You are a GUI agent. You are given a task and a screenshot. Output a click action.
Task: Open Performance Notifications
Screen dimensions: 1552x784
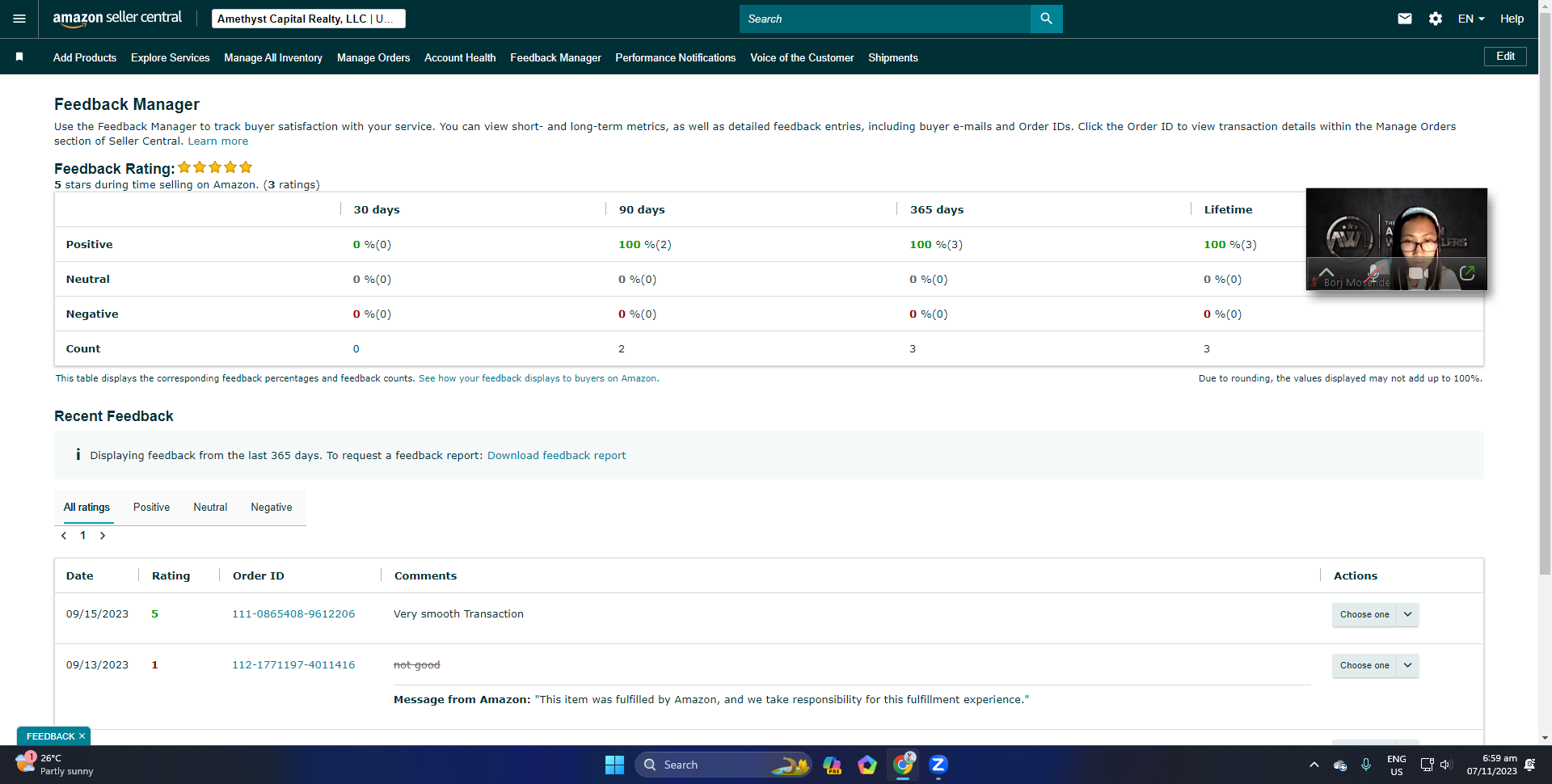[x=676, y=57]
